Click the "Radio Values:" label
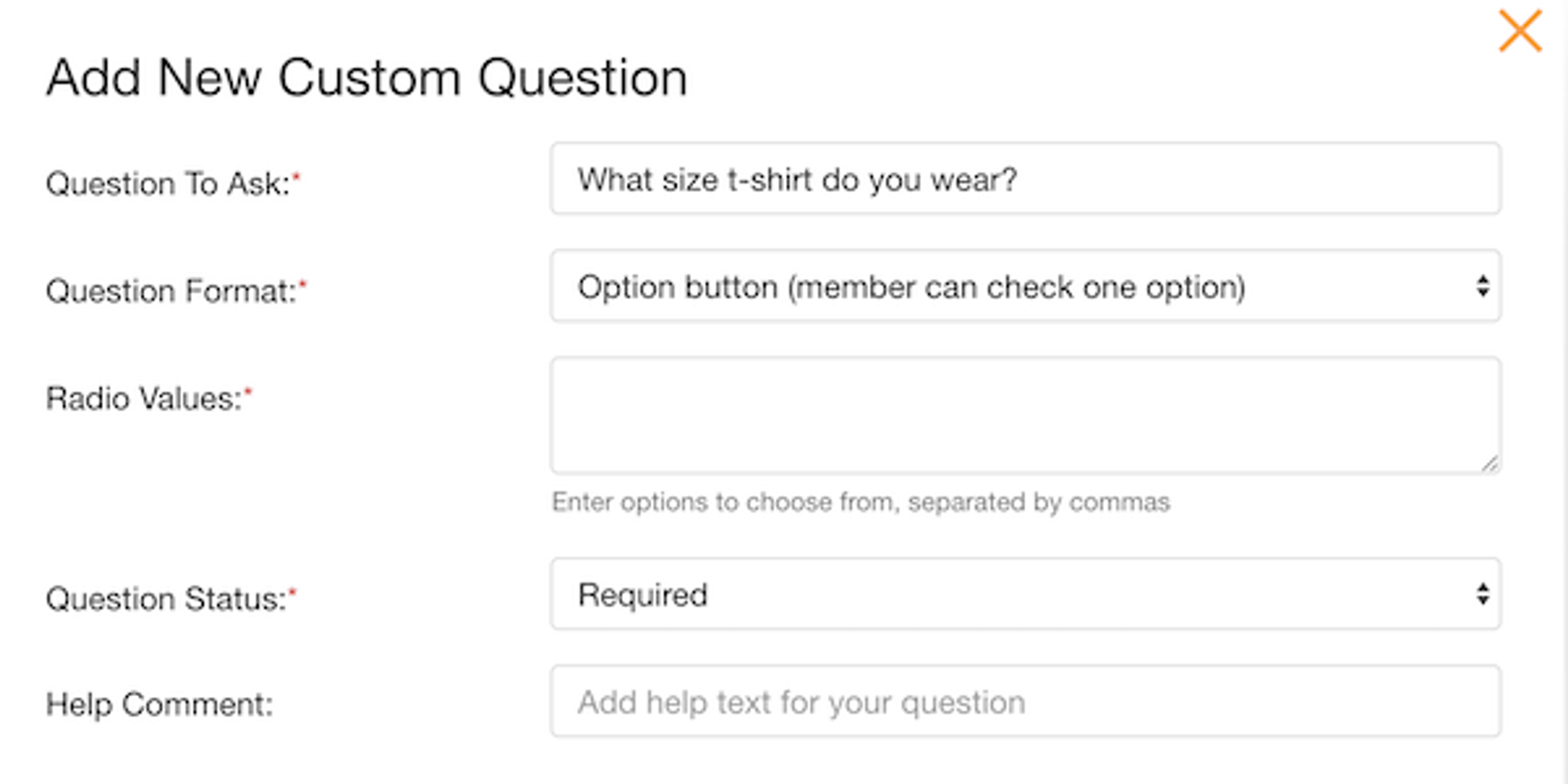1568x784 pixels. 144,399
